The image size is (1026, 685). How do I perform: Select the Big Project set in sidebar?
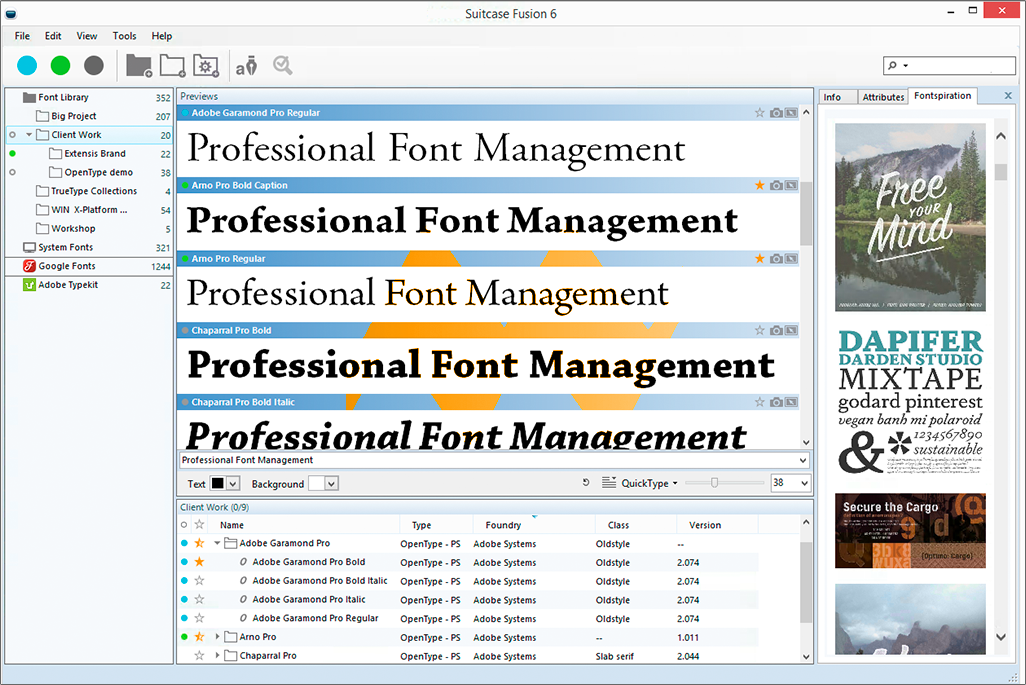click(90, 116)
